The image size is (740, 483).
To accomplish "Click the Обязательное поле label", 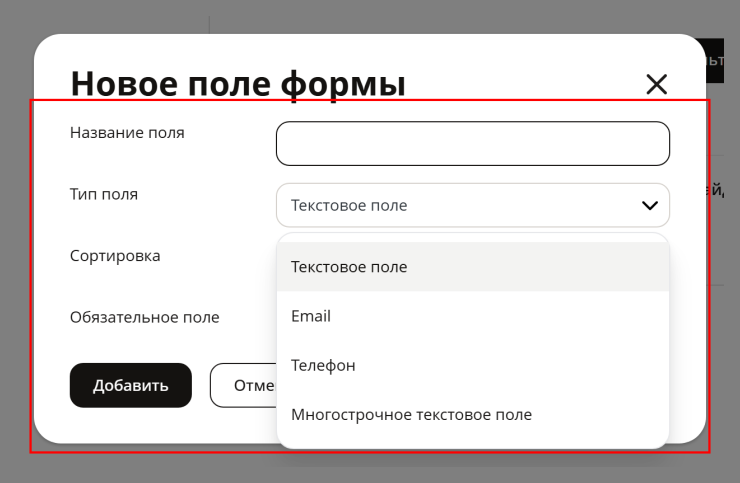I will pyautogui.click(x=144, y=317).
